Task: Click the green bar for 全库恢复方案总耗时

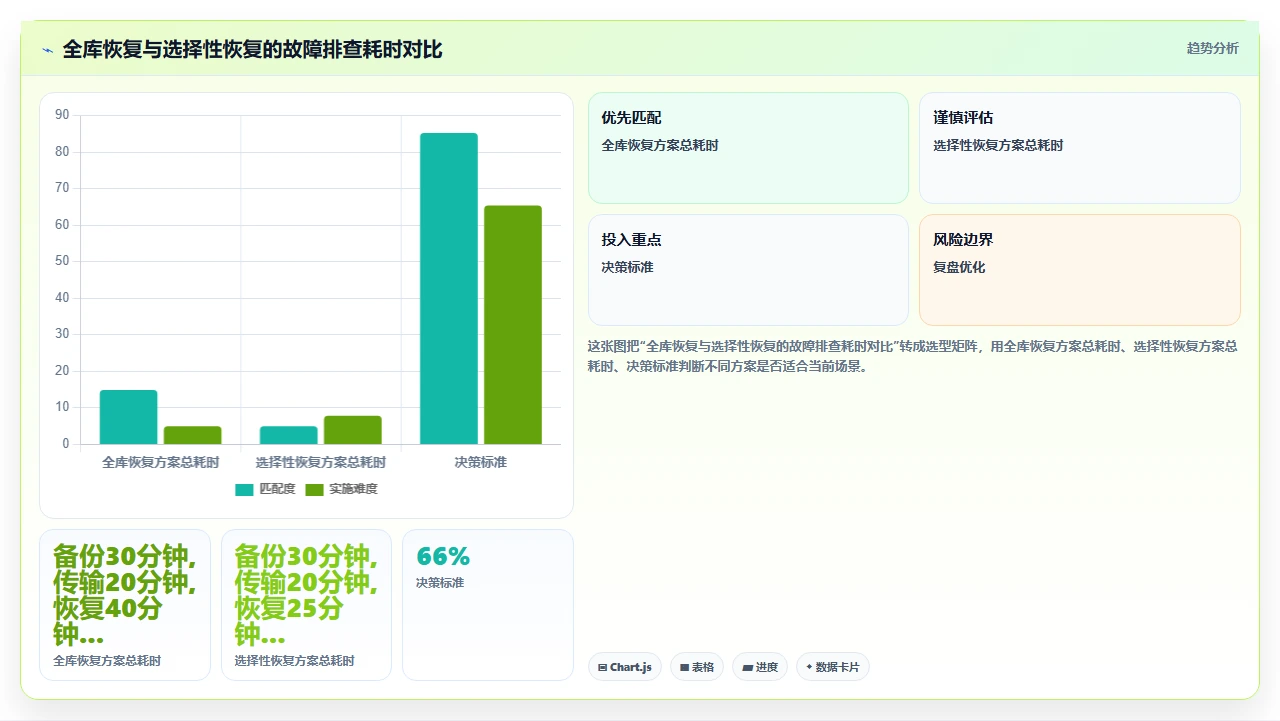Action: pos(192,435)
